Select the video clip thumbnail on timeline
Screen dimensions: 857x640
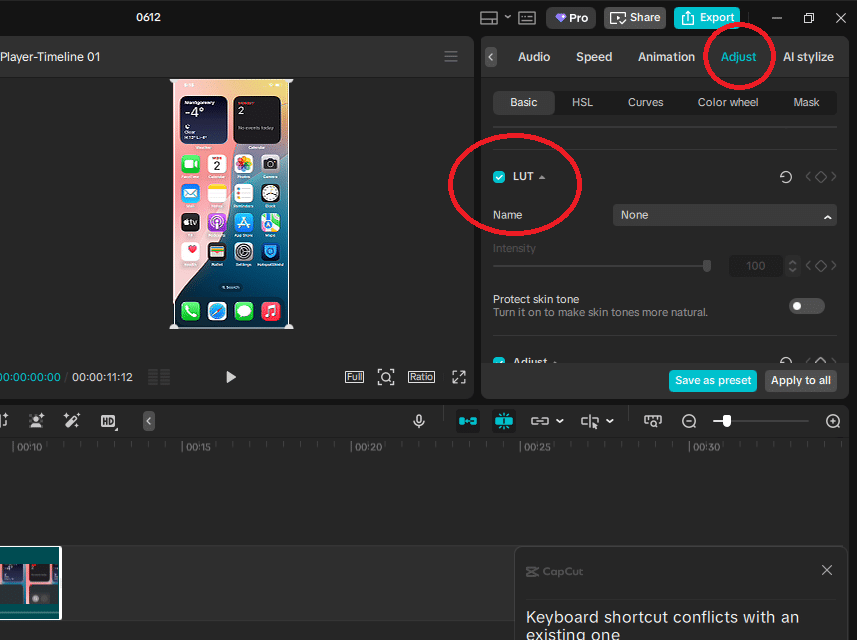(30, 583)
